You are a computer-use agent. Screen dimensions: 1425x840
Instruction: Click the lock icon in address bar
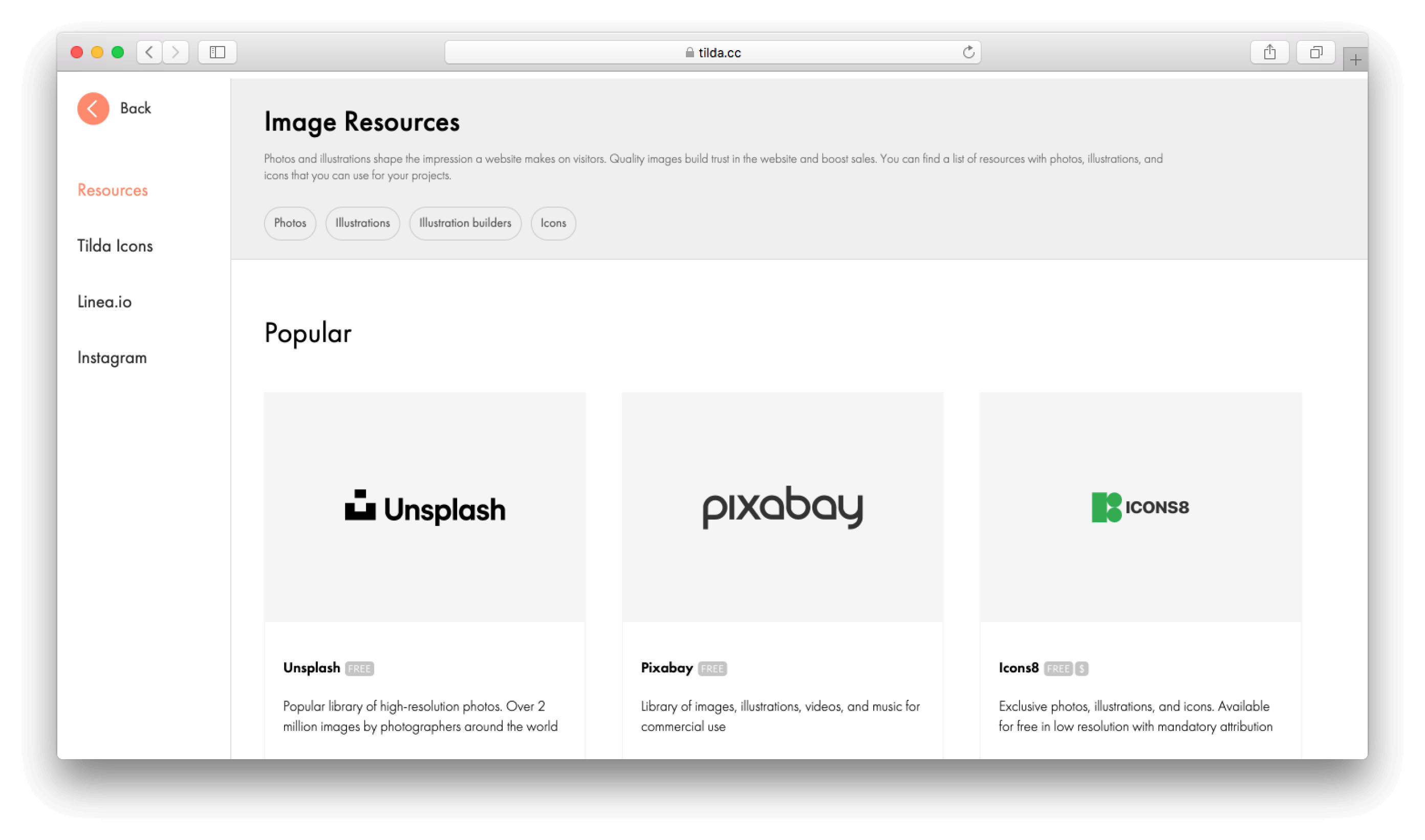click(689, 52)
